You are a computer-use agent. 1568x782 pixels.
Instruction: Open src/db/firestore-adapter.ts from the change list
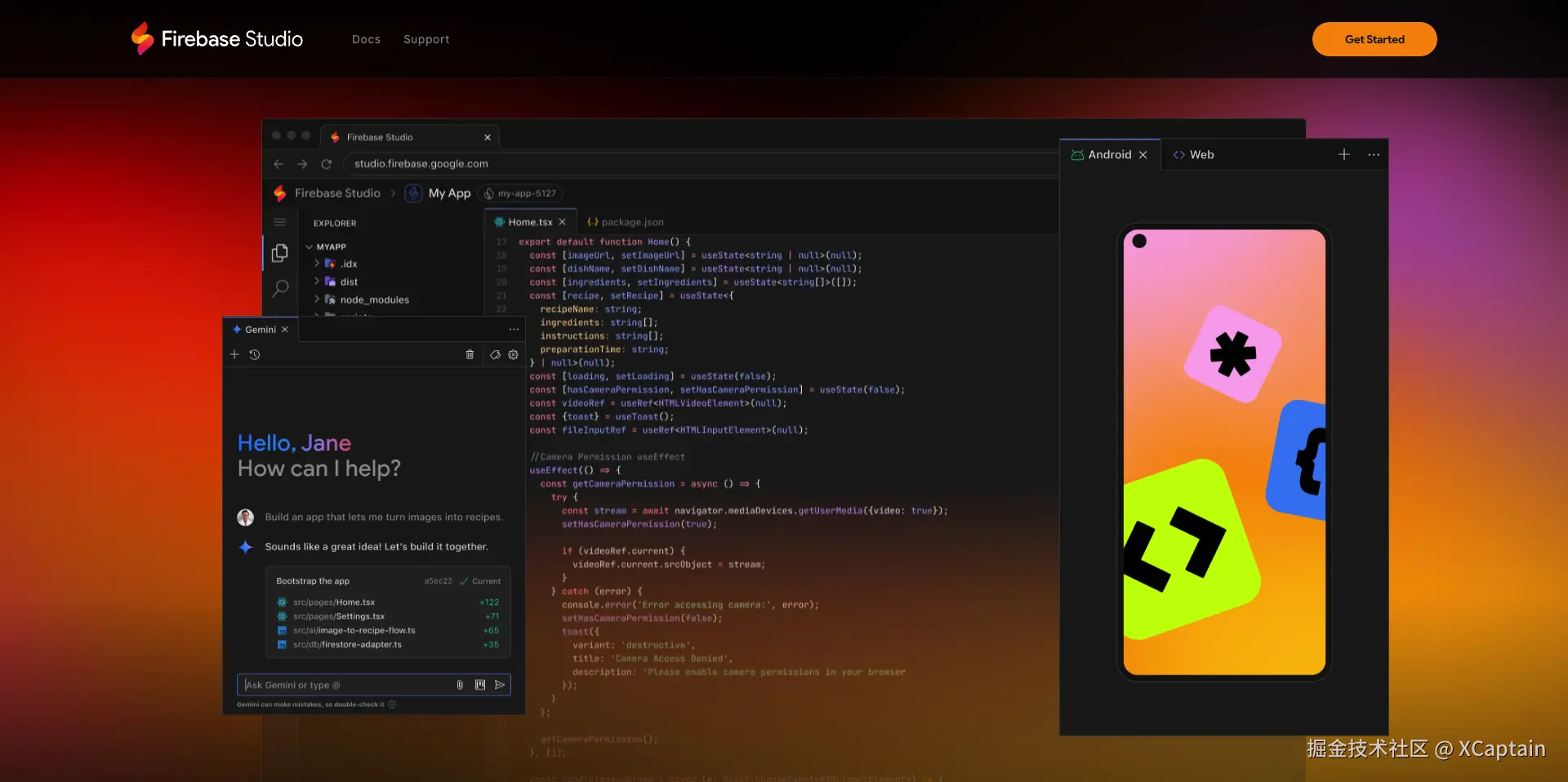tap(347, 644)
